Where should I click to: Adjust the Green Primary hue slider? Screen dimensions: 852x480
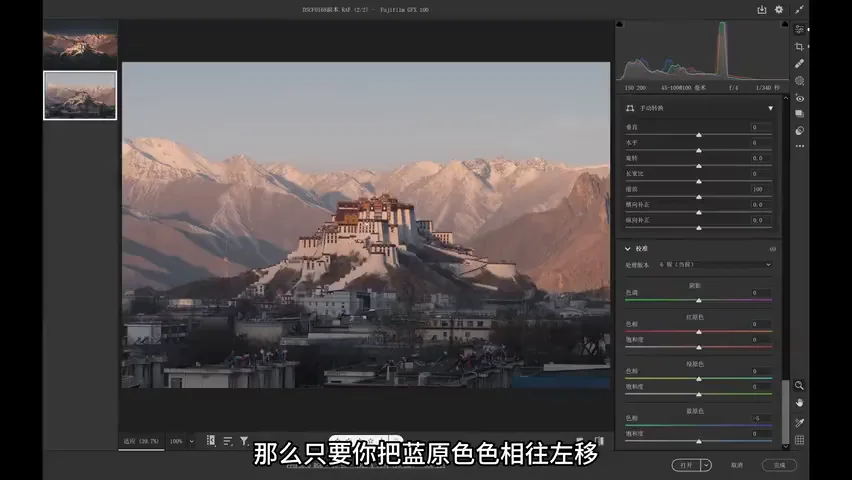pyautogui.click(x=699, y=378)
